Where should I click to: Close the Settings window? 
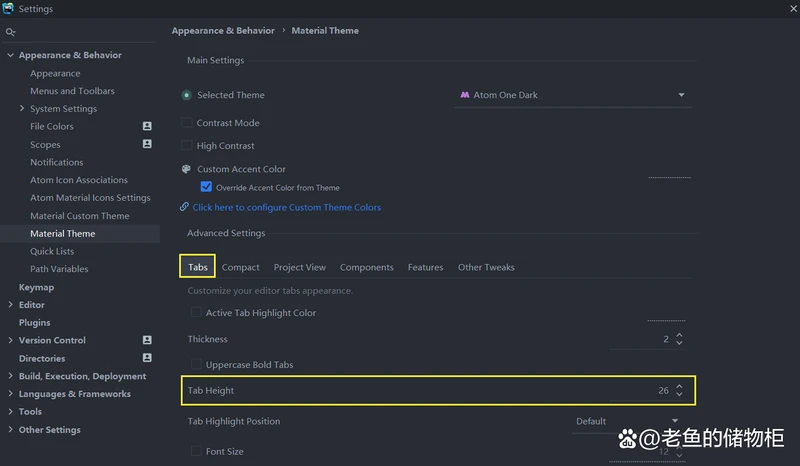(x=793, y=9)
